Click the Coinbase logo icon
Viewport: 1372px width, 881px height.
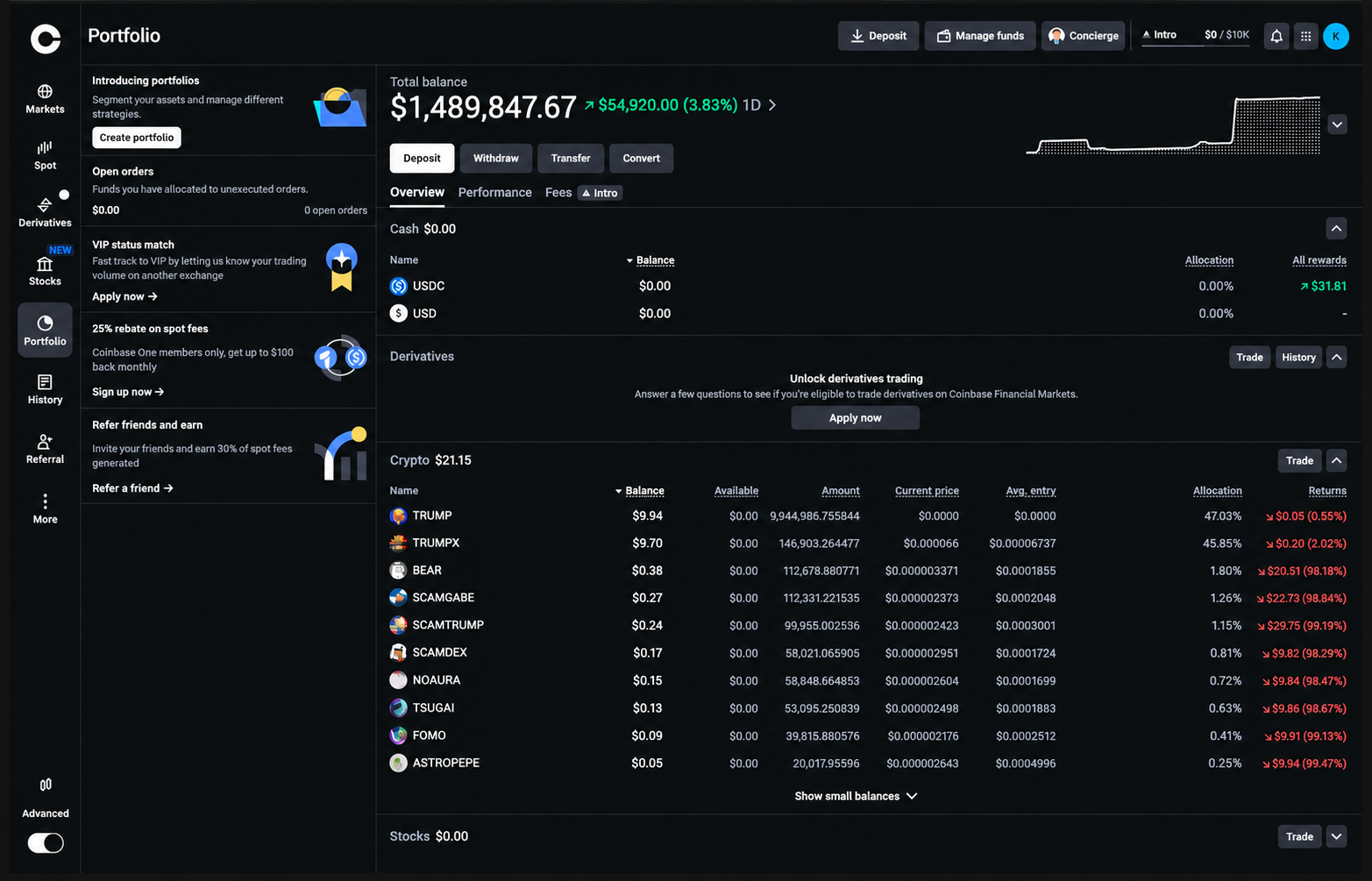[x=46, y=39]
